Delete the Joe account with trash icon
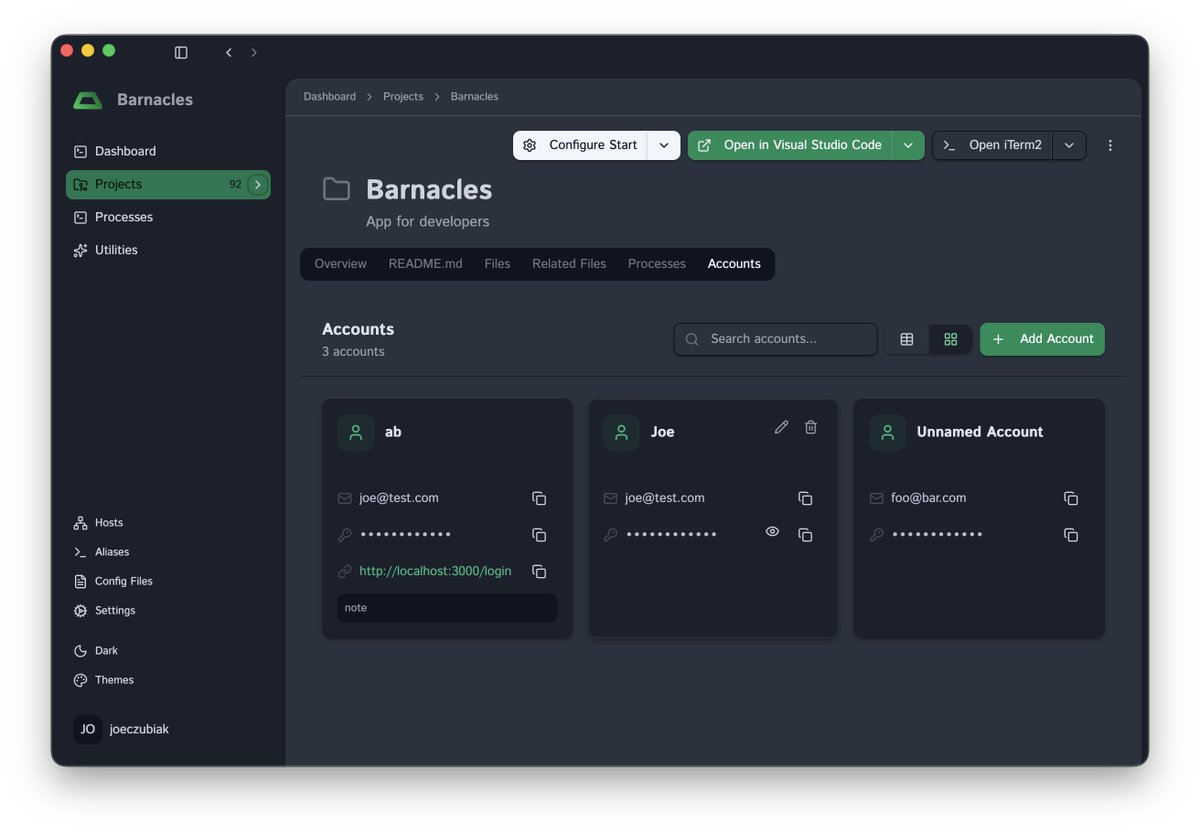 pyautogui.click(x=811, y=427)
